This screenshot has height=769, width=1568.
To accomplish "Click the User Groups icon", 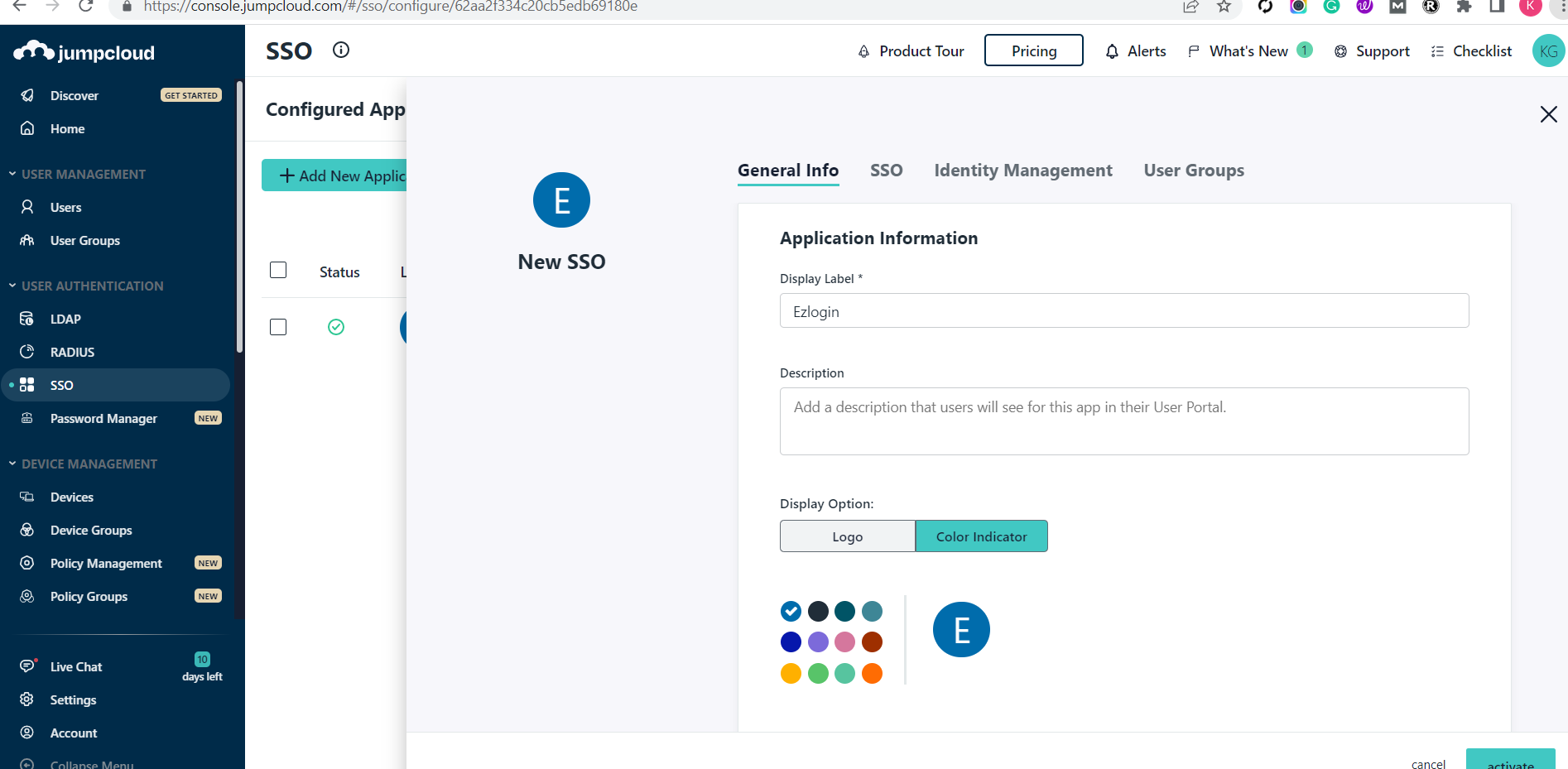I will pos(27,240).
